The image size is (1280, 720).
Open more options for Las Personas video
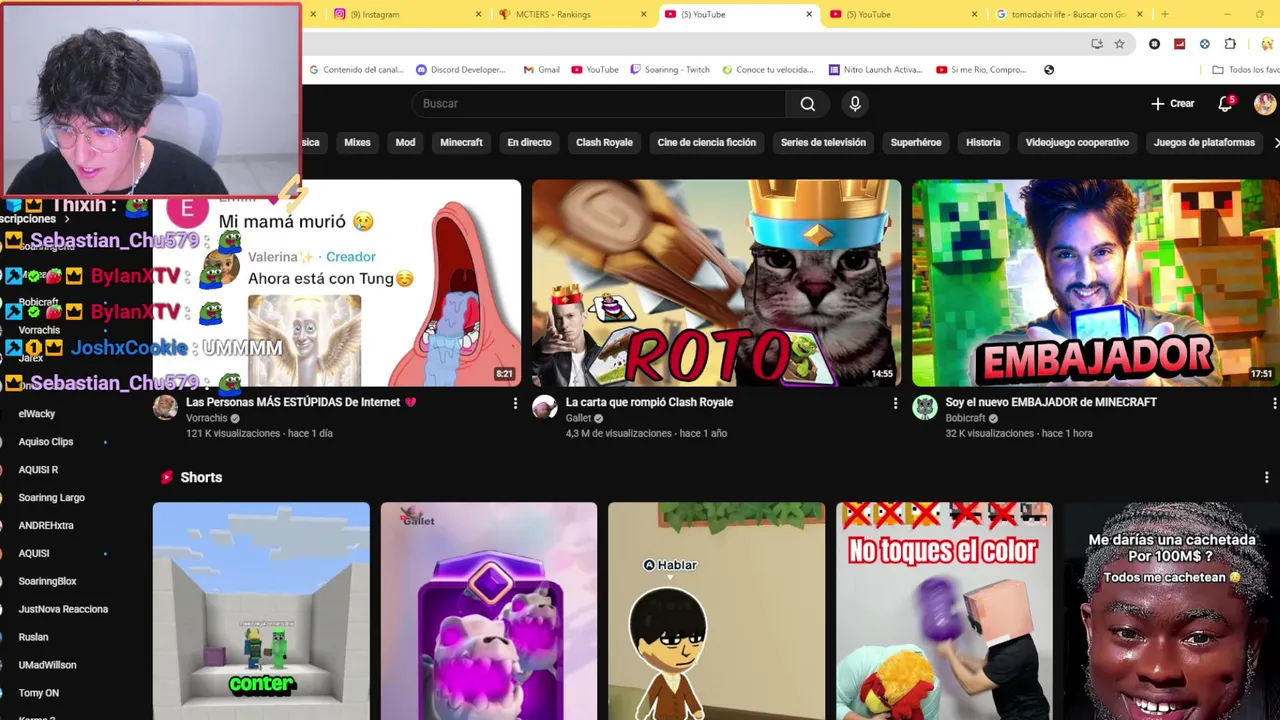pyautogui.click(x=515, y=403)
